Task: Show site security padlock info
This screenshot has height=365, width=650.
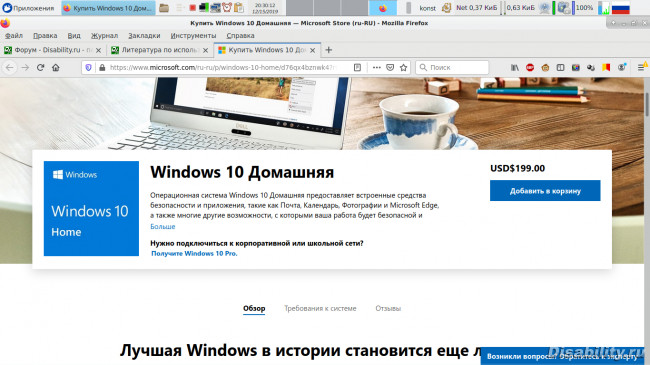Action: [x=102, y=67]
